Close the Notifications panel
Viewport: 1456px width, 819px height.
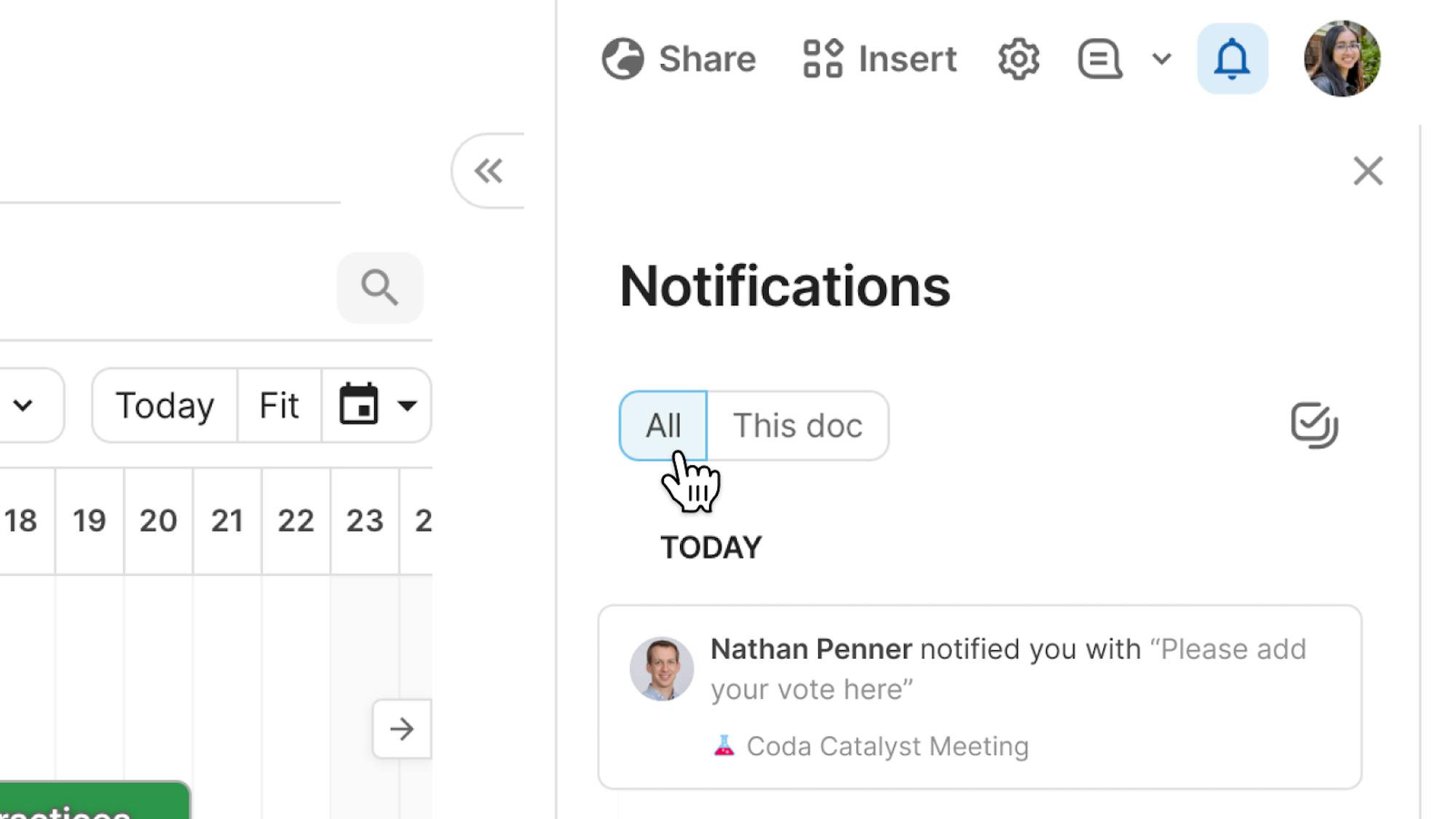1367,171
